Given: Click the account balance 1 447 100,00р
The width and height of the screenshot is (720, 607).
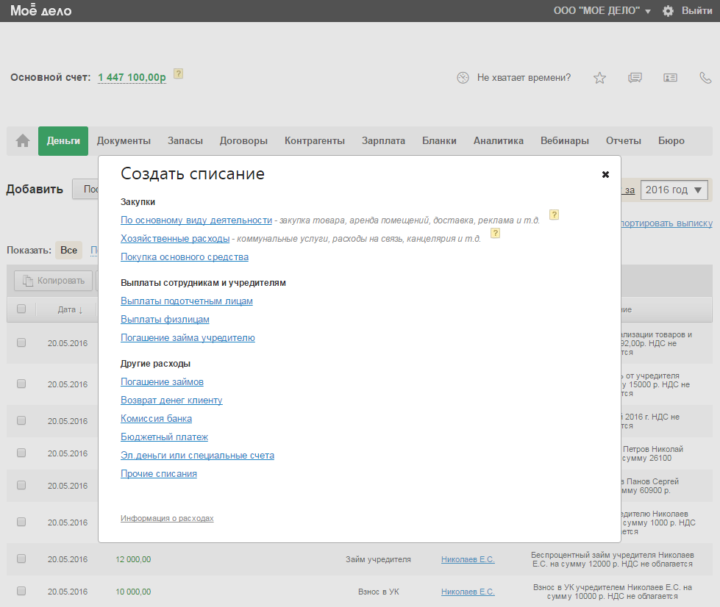Looking at the screenshot, I should point(132,78).
